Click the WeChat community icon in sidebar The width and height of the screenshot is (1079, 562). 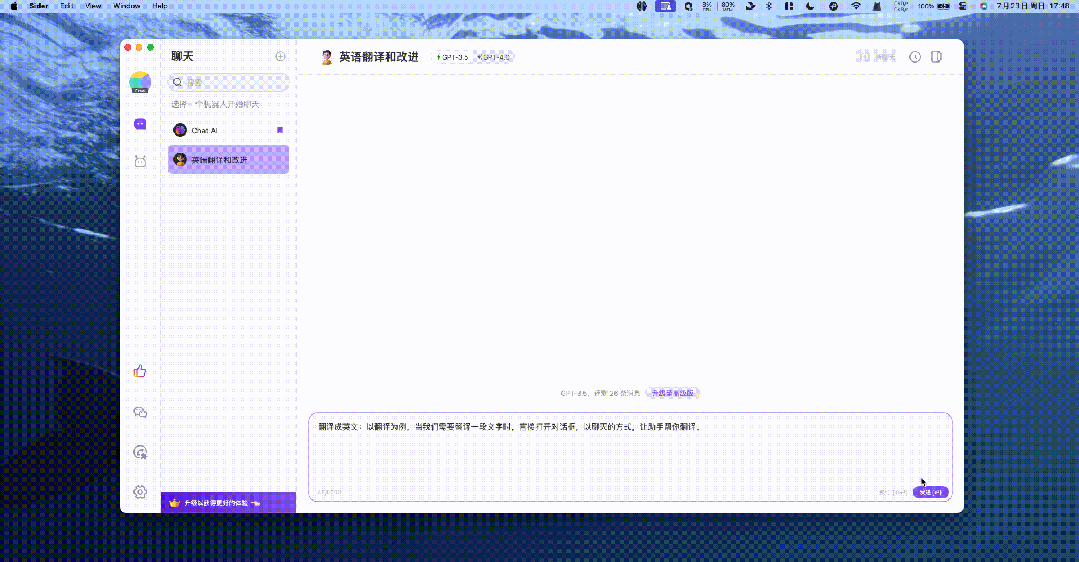[x=140, y=412]
